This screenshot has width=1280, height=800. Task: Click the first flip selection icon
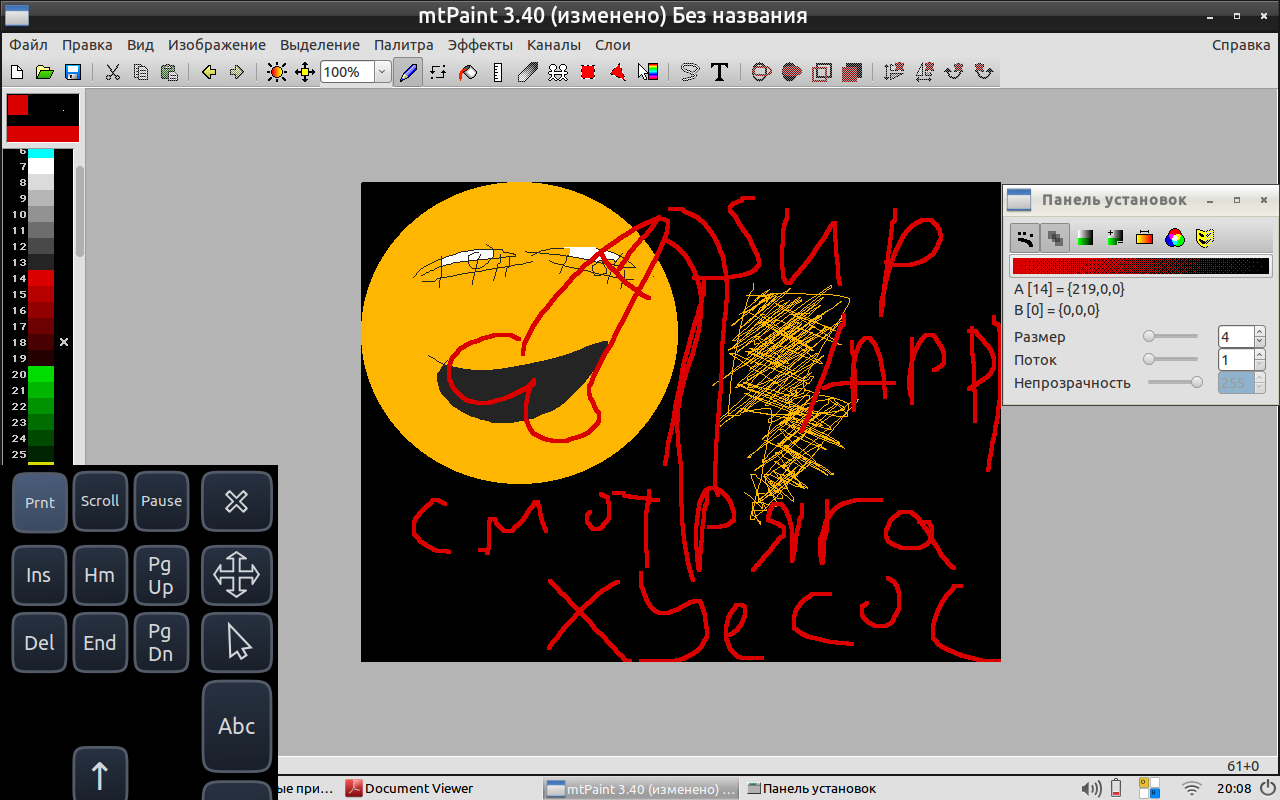(x=894, y=72)
